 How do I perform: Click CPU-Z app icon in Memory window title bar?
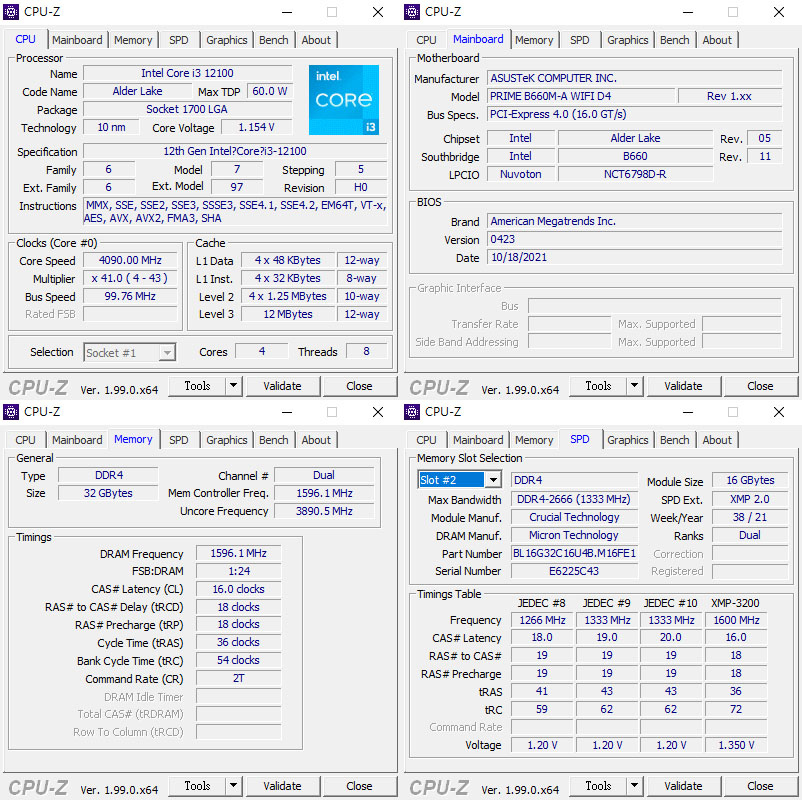[x=11, y=411]
